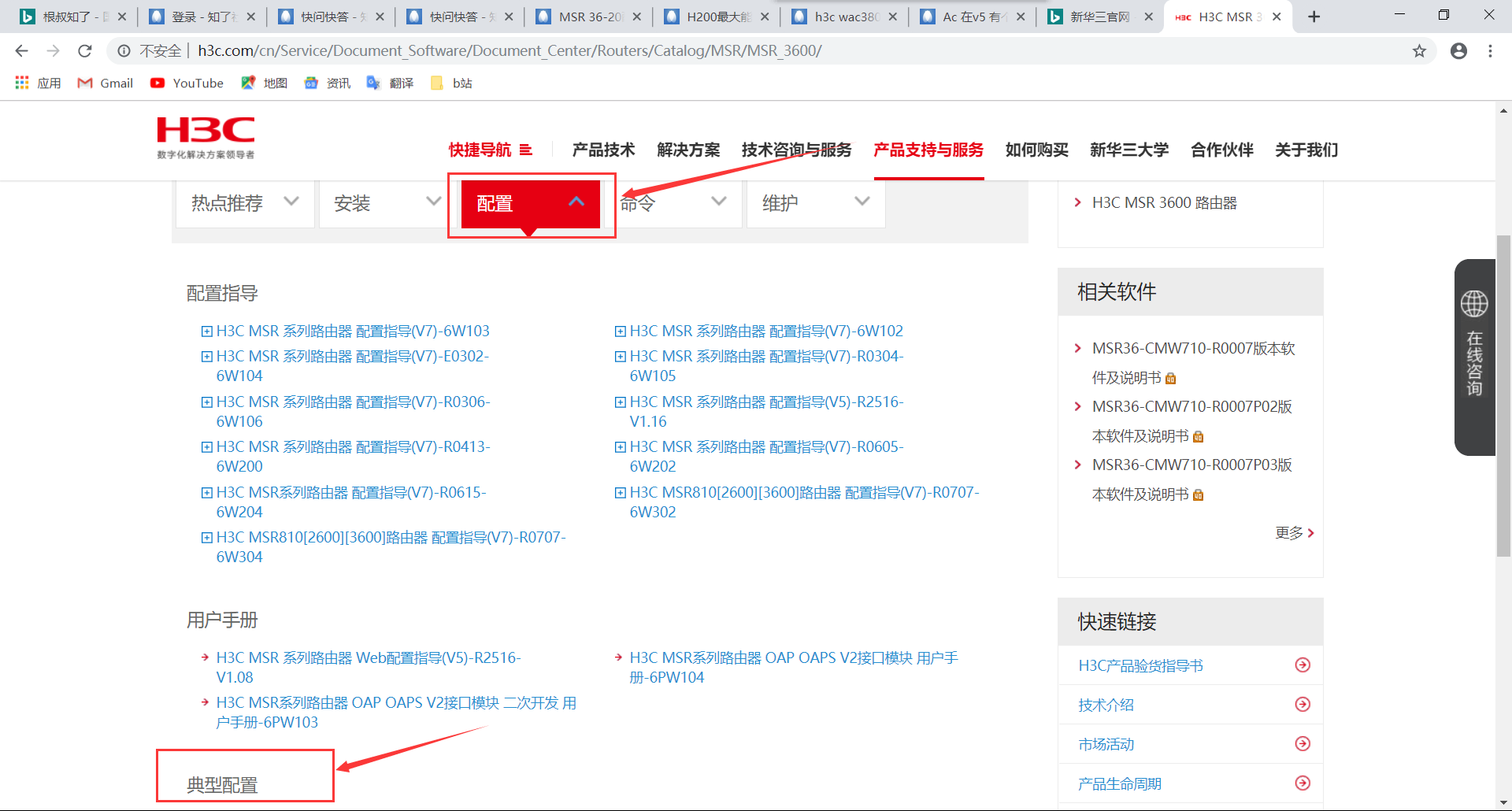Screen dimensions: 1512x811
Task: Close the 新华三官网 browser tab
Action: click(x=1149, y=17)
